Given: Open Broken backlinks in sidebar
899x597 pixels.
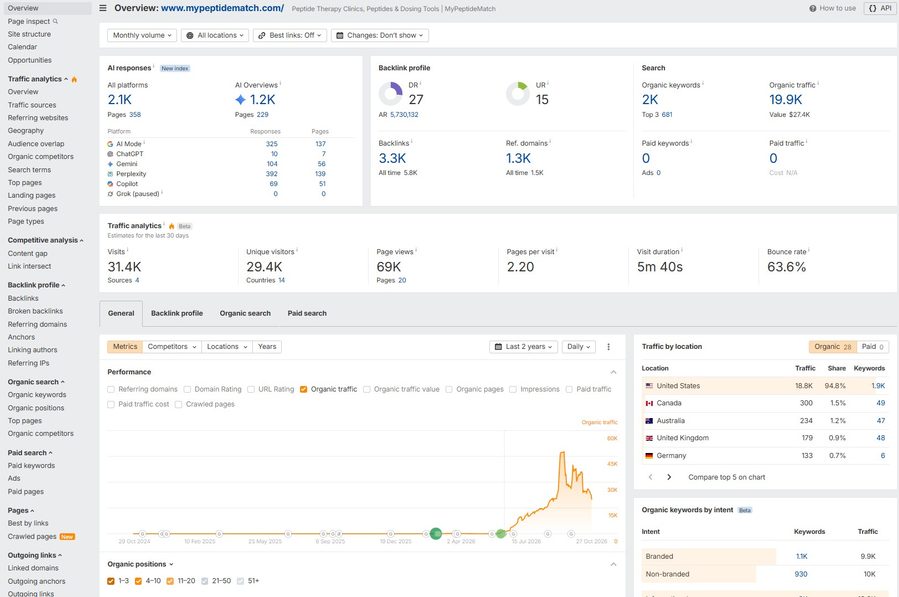Looking at the screenshot, I should point(35,311).
